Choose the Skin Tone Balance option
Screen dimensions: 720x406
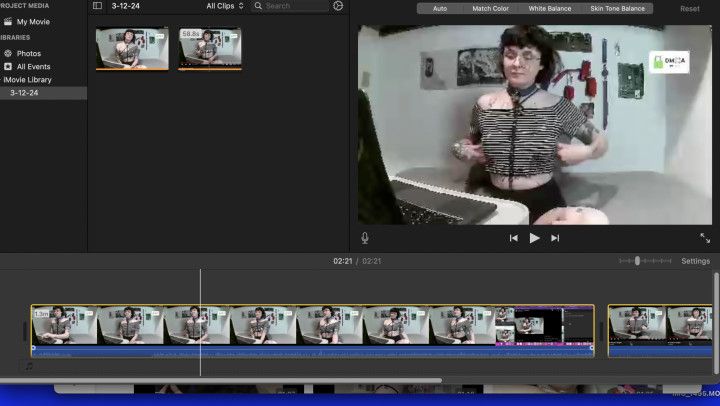[x=617, y=8]
